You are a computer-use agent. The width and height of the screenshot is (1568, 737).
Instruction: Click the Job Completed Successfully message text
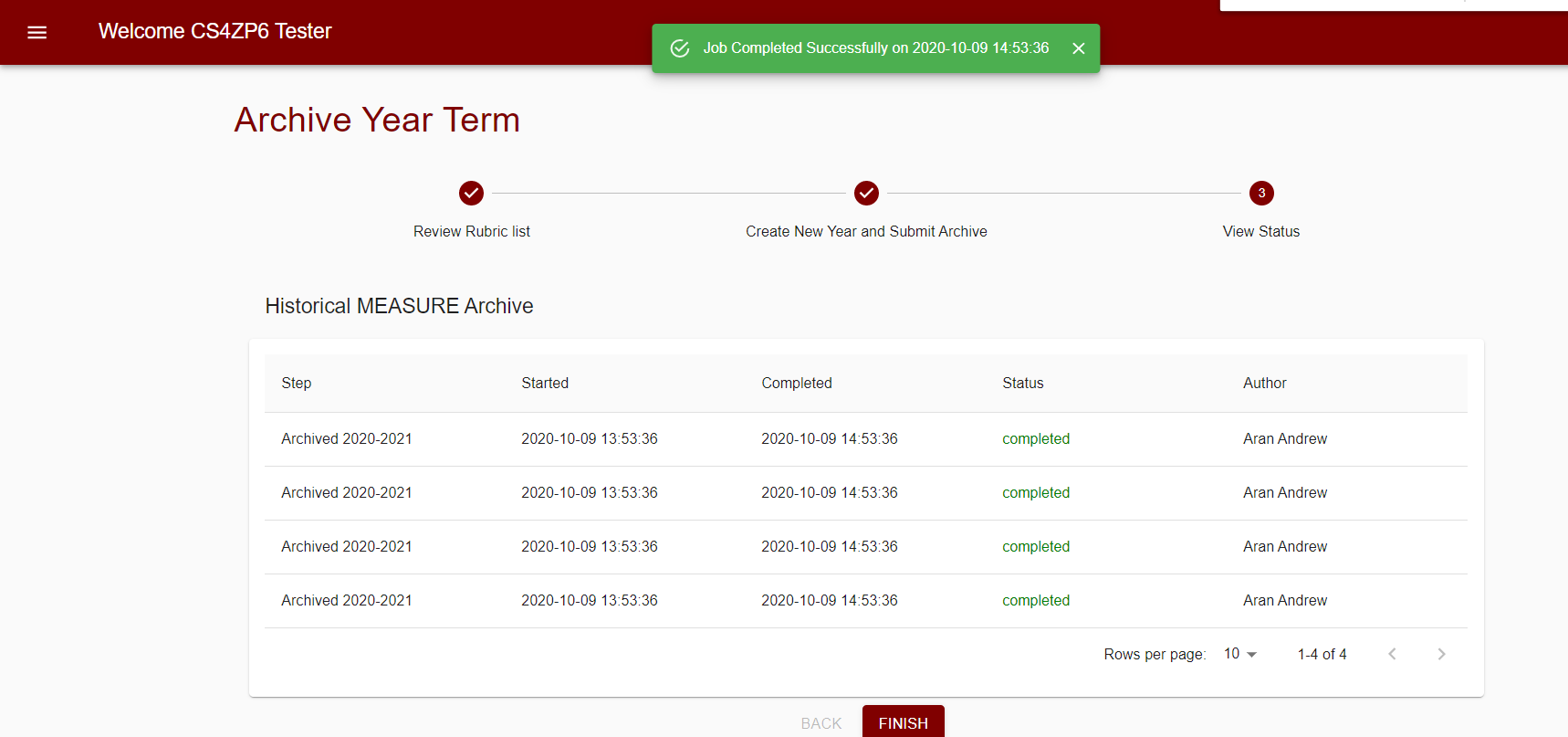(876, 48)
